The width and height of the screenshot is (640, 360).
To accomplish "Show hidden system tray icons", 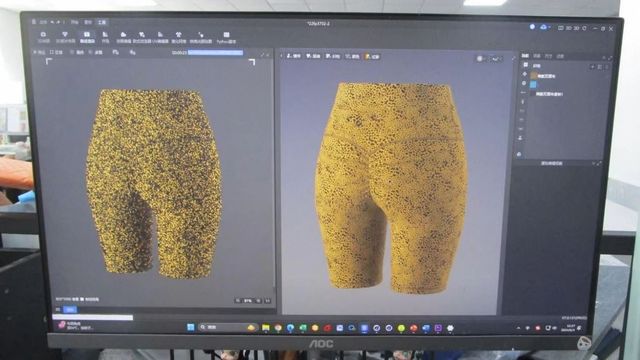I will point(518,328).
